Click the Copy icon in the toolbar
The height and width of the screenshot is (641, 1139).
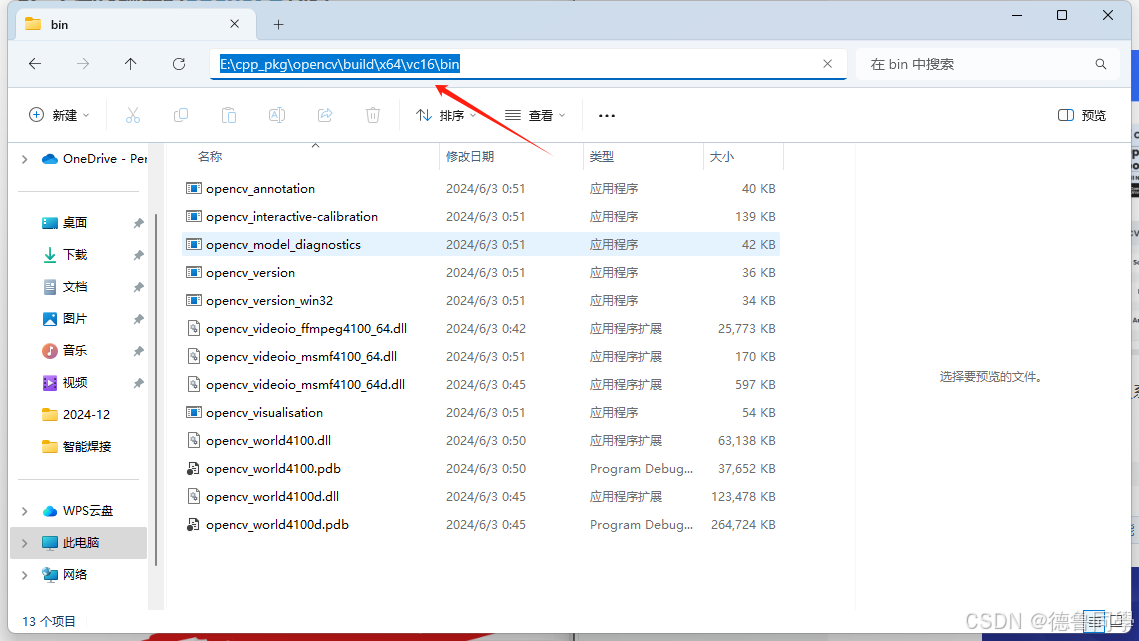pyautogui.click(x=181, y=115)
